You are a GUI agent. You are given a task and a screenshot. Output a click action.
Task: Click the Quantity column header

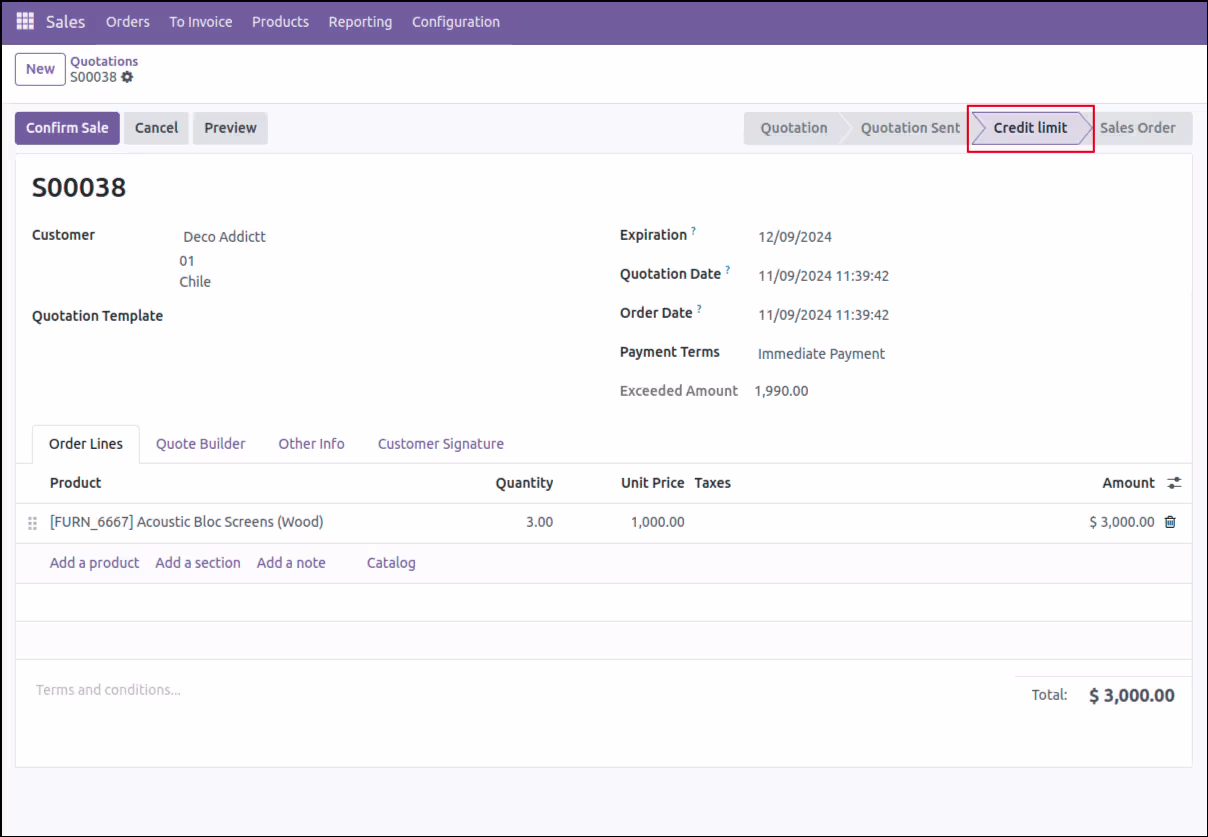click(524, 483)
